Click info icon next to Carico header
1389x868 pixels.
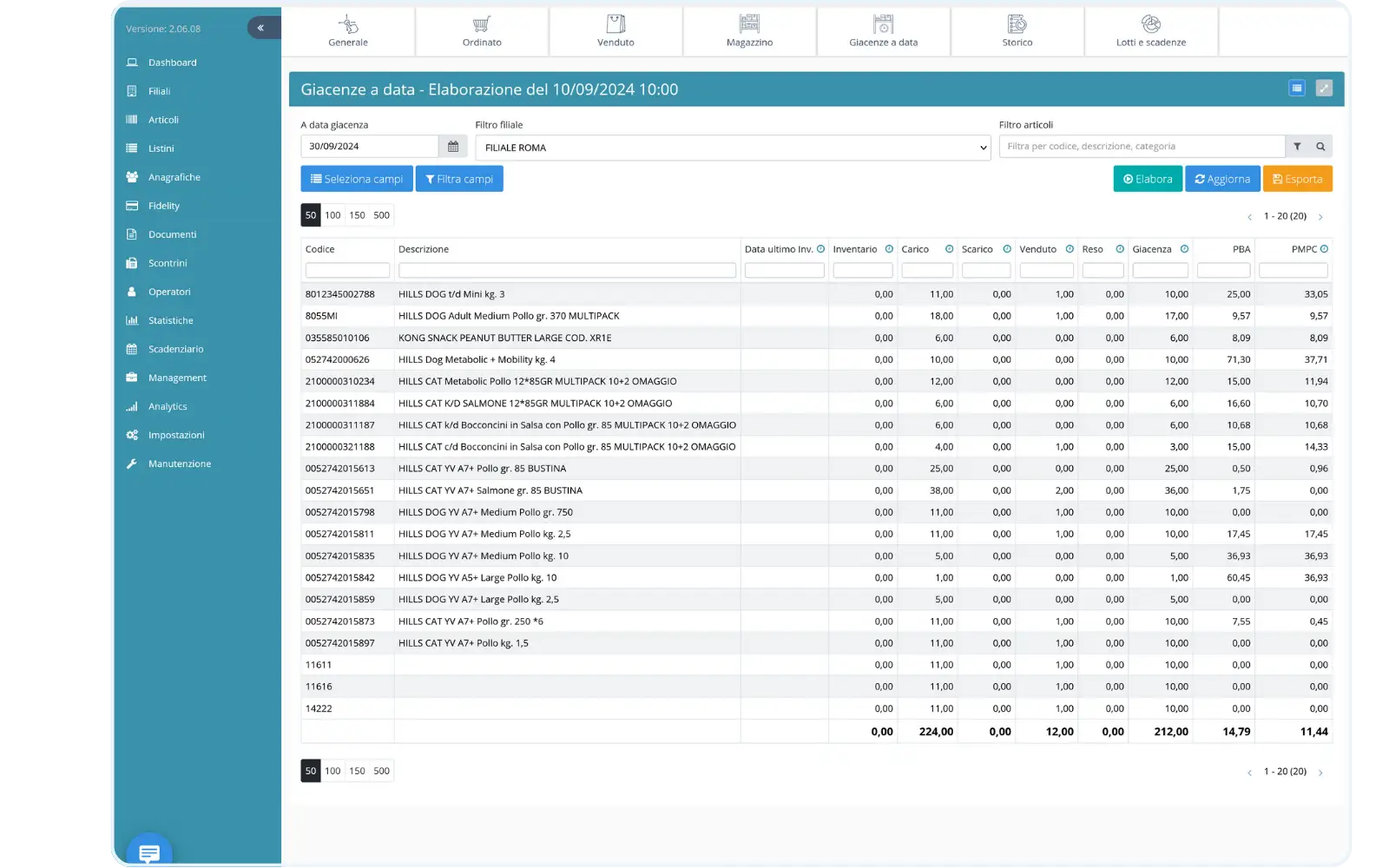[x=949, y=249]
